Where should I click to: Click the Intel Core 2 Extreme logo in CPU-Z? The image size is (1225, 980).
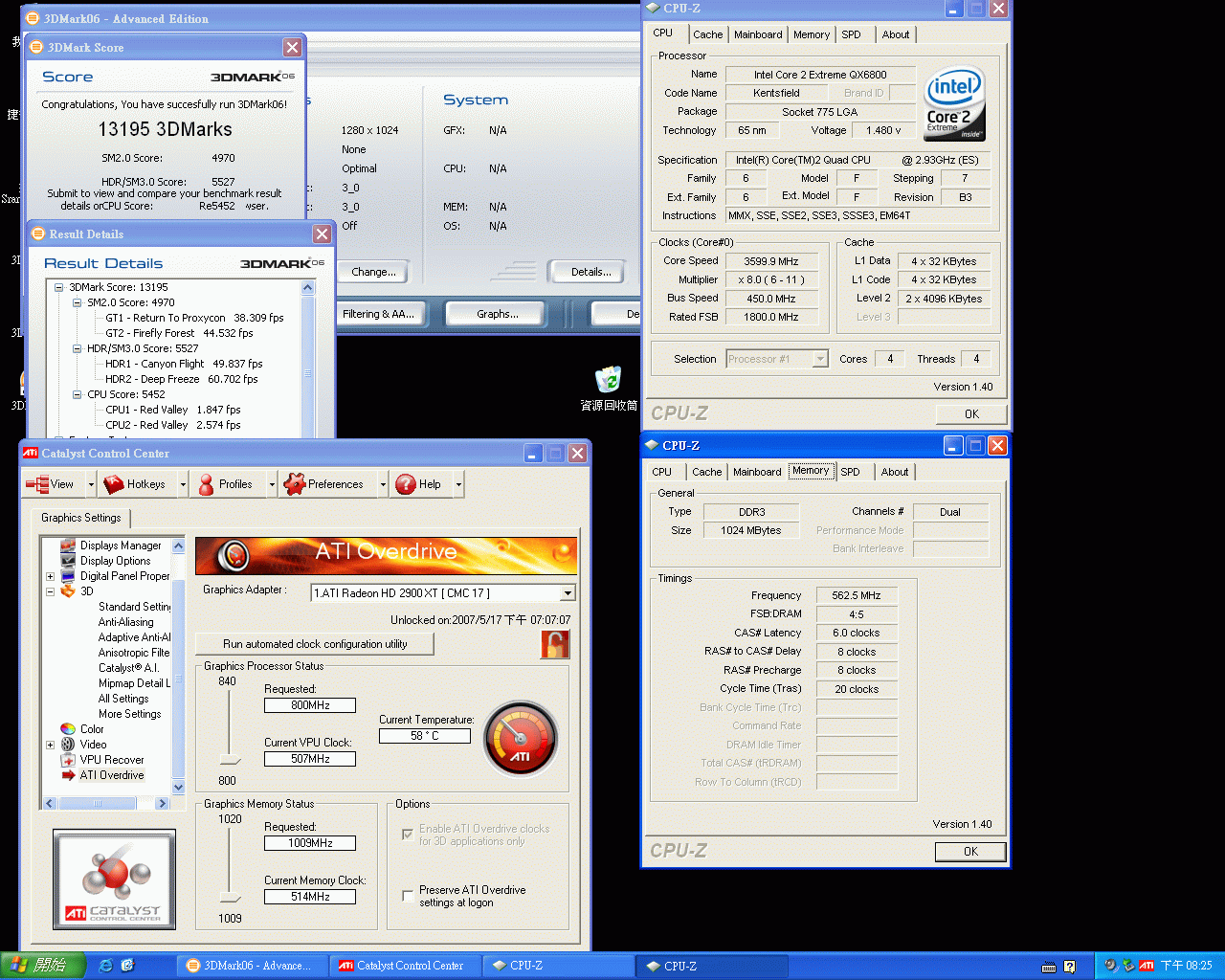click(x=954, y=103)
